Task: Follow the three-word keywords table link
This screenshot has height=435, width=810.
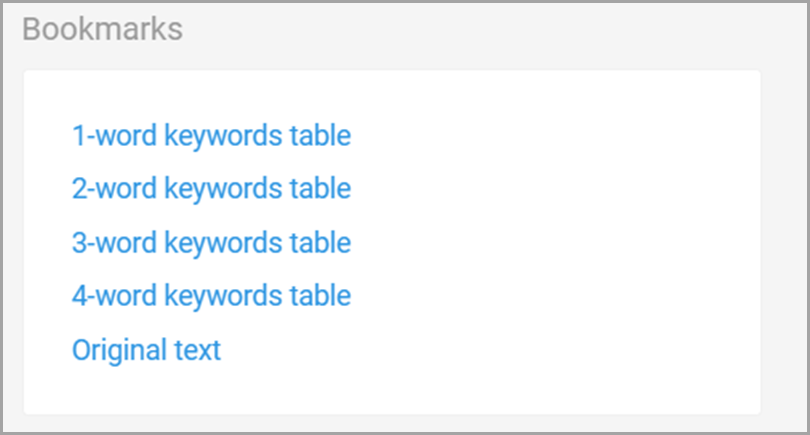Action: tap(211, 243)
